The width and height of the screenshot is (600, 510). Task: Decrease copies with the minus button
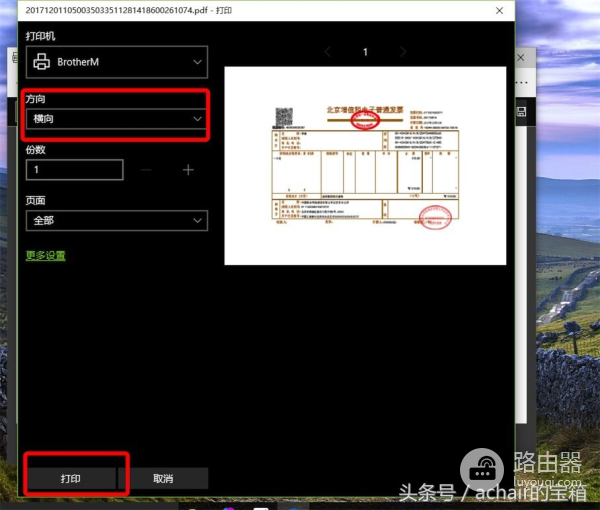tap(147, 170)
